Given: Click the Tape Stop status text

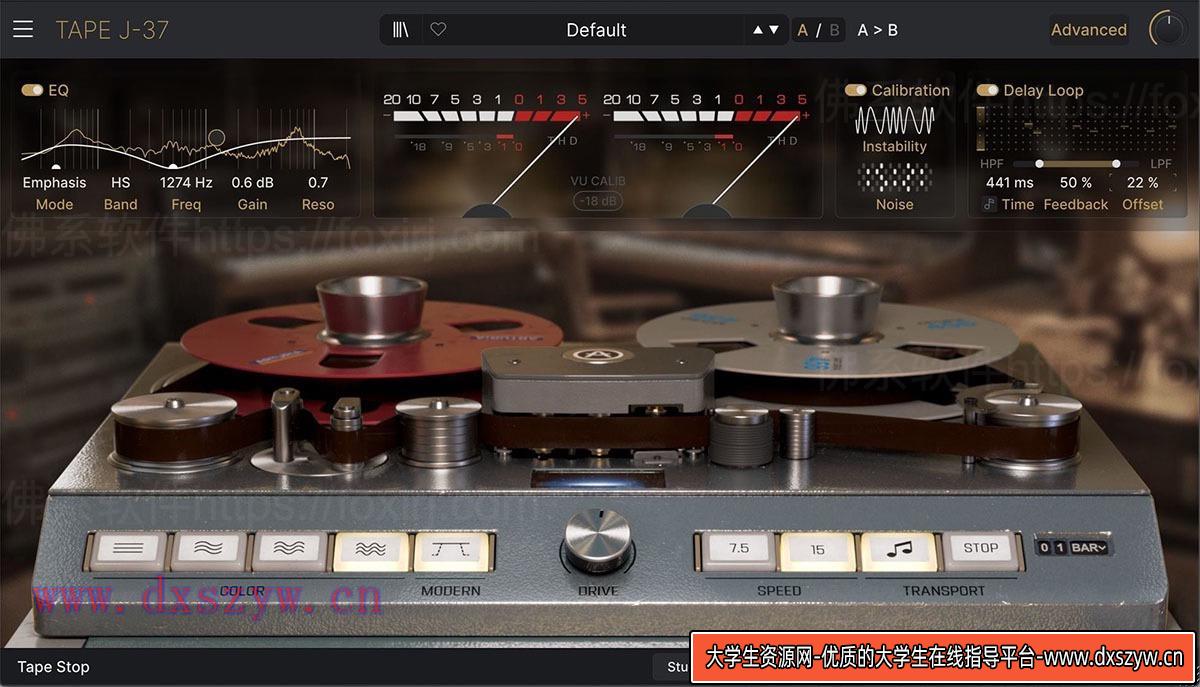Looking at the screenshot, I should click(53, 667).
